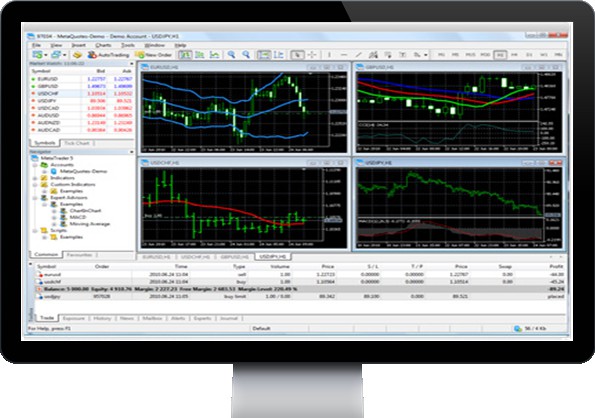Click the connection status icon in status bar
595x418 pixels.
[x=518, y=328]
